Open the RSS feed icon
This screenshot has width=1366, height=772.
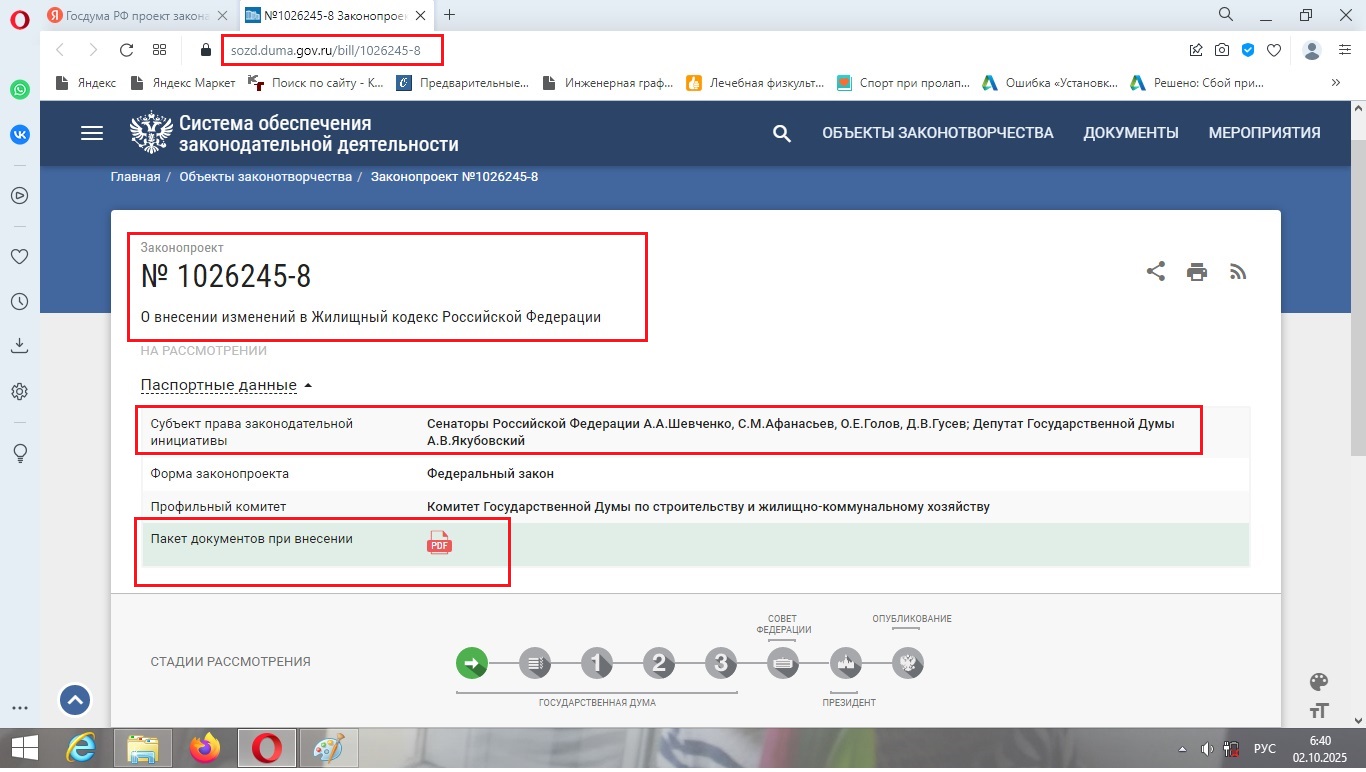tap(1238, 272)
